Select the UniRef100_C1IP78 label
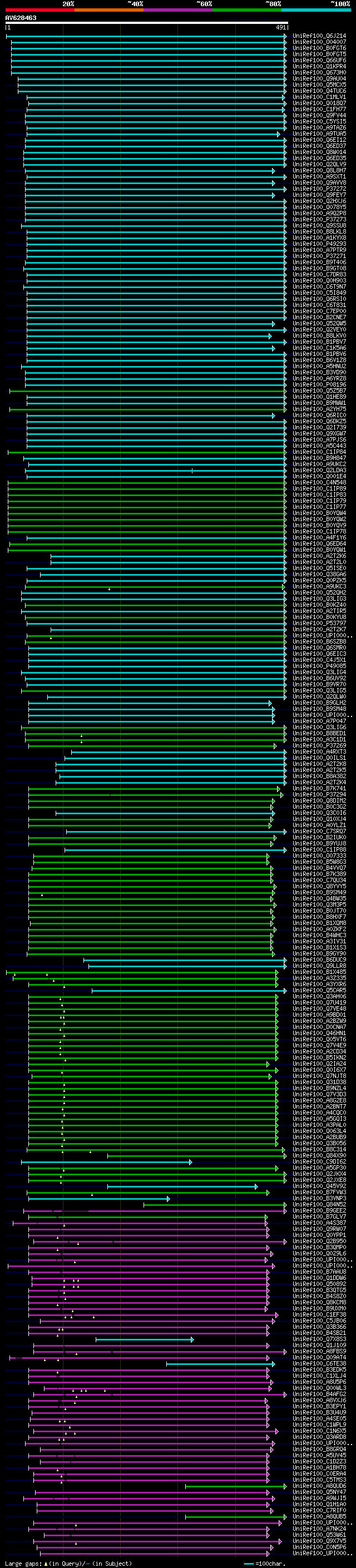This screenshot has height=1568, width=356. [x=319, y=531]
